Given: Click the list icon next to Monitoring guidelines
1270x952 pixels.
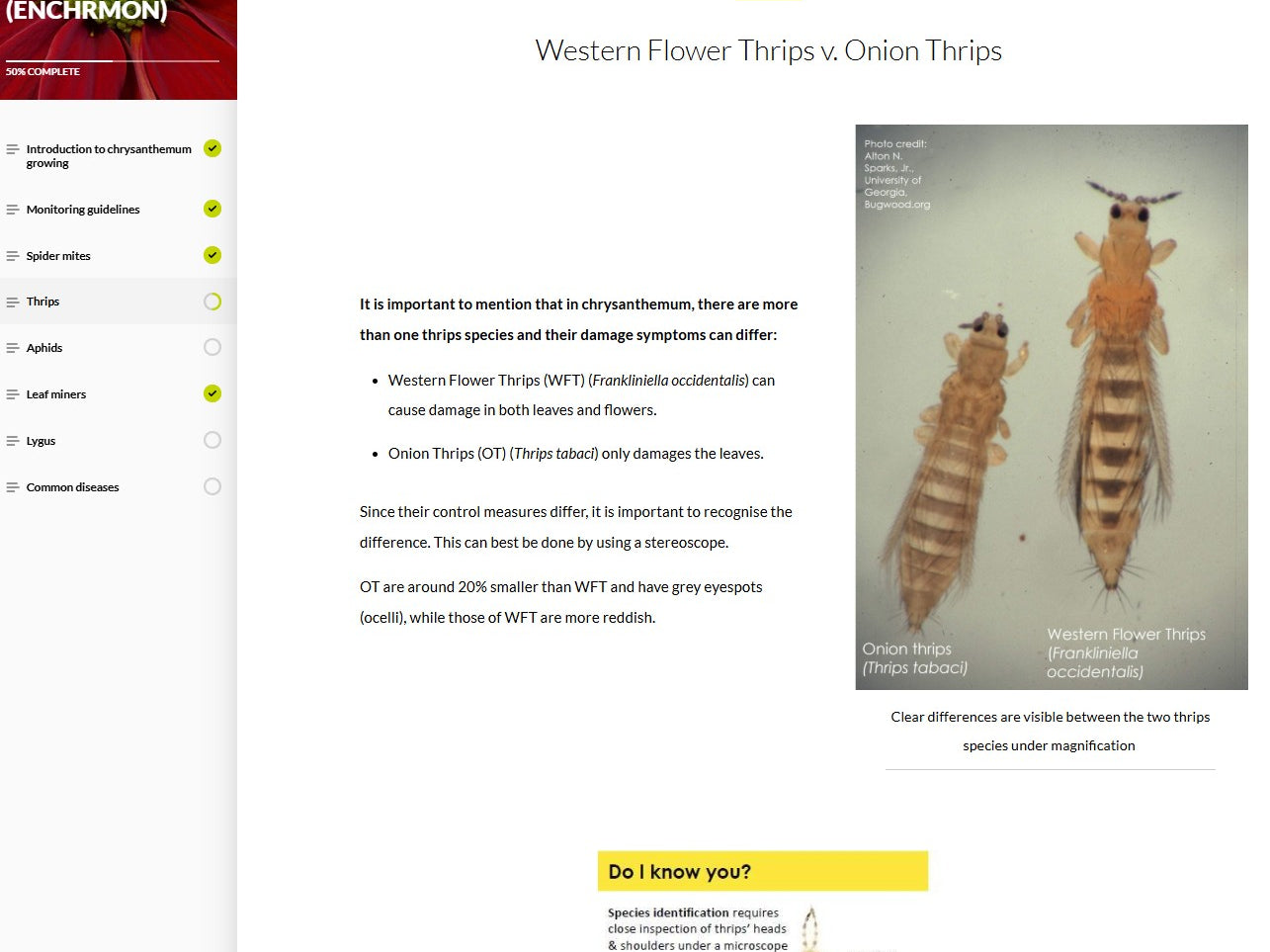Looking at the screenshot, I should tap(12, 209).
